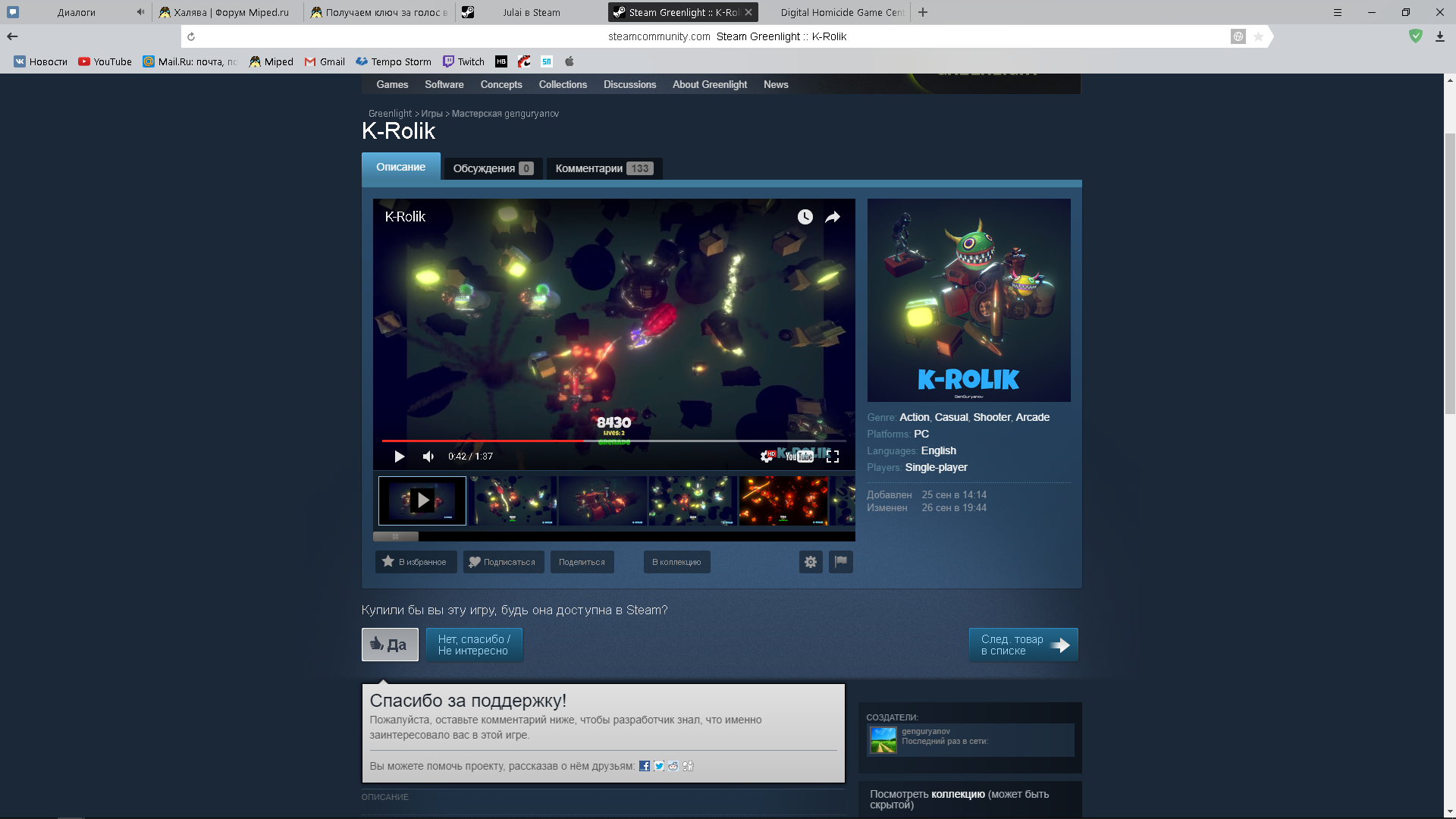The width and height of the screenshot is (1456, 819).
Task: Share on Facebook icon
Action: coord(645,766)
